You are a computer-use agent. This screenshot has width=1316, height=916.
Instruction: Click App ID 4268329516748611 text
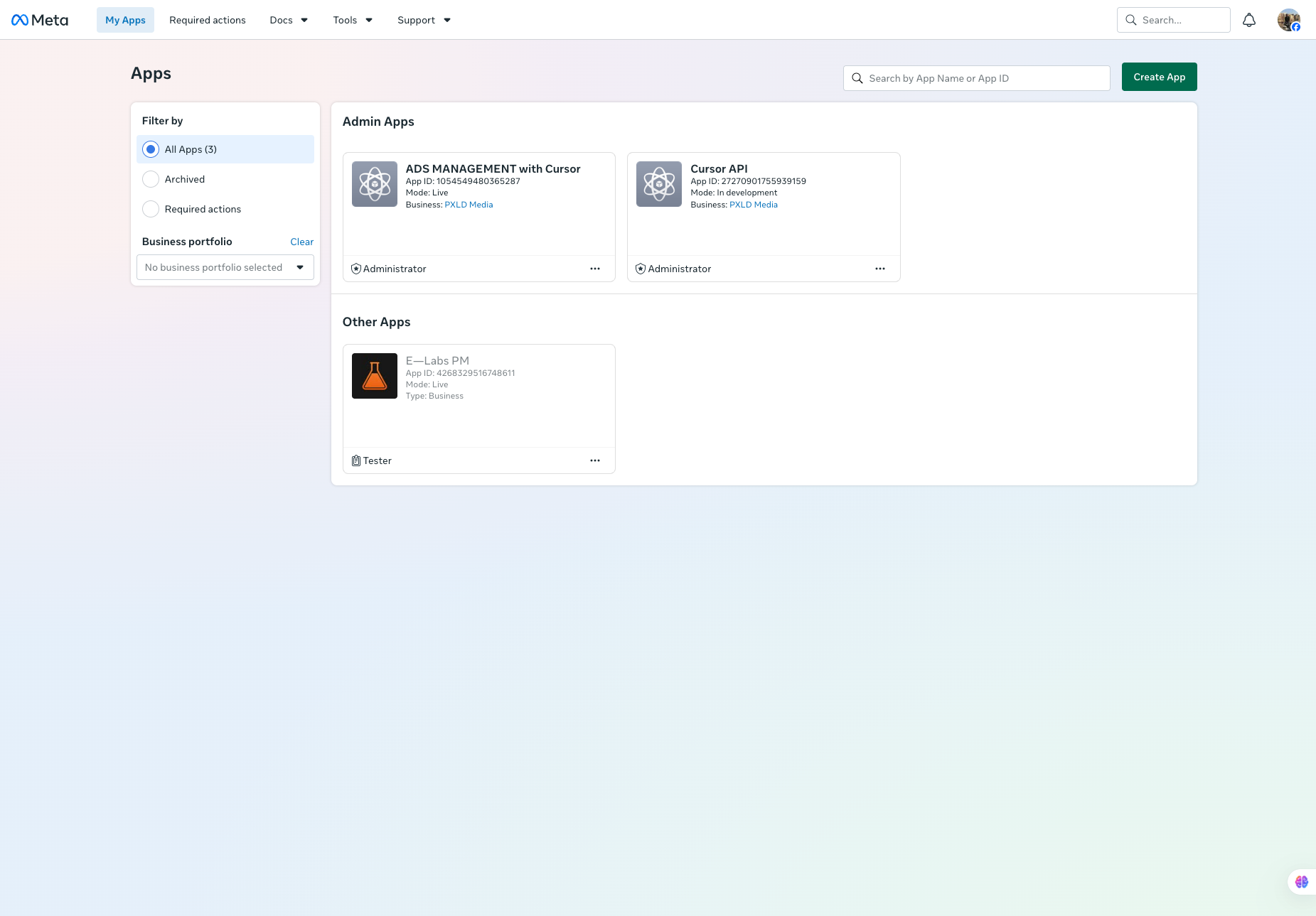(x=461, y=373)
